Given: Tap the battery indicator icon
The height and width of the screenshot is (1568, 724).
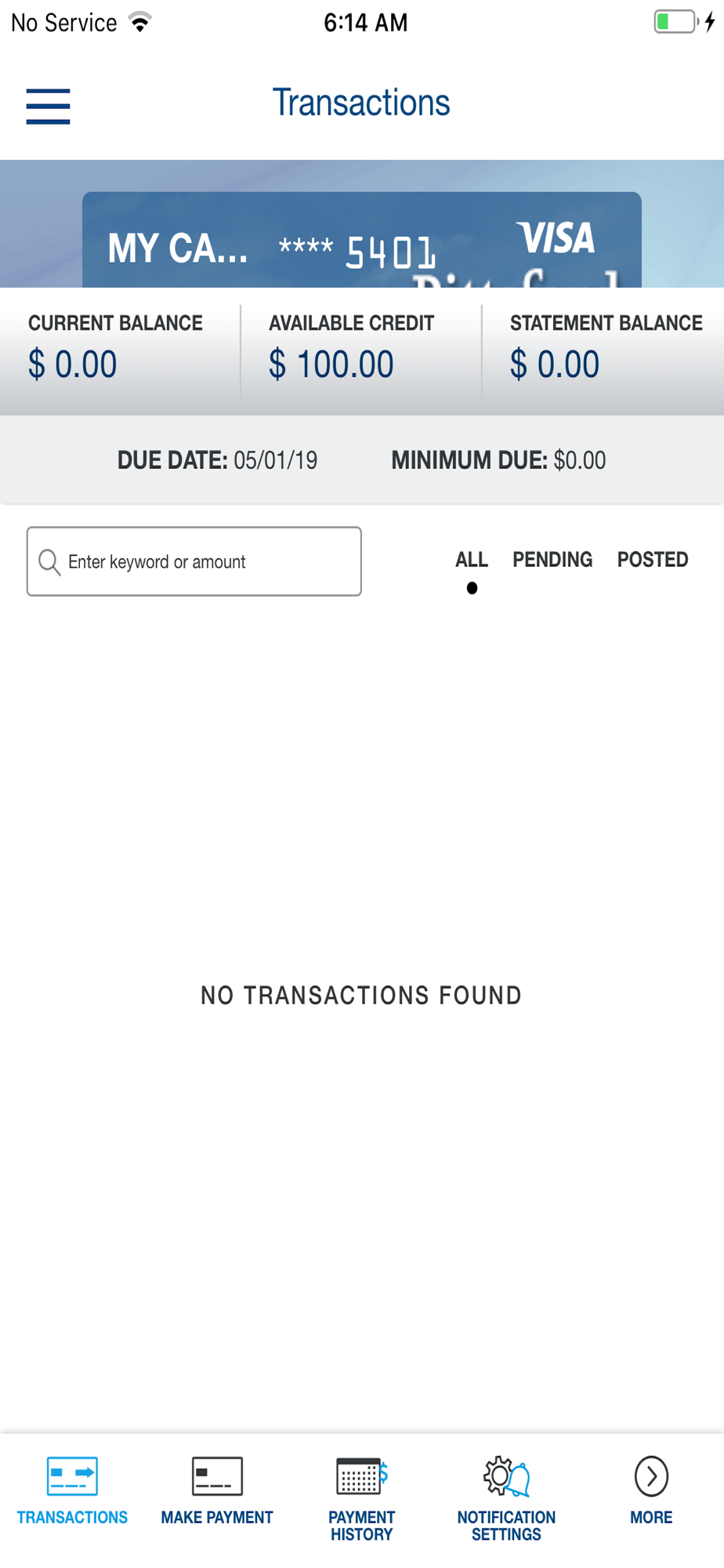Looking at the screenshot, I should [676, 22].
